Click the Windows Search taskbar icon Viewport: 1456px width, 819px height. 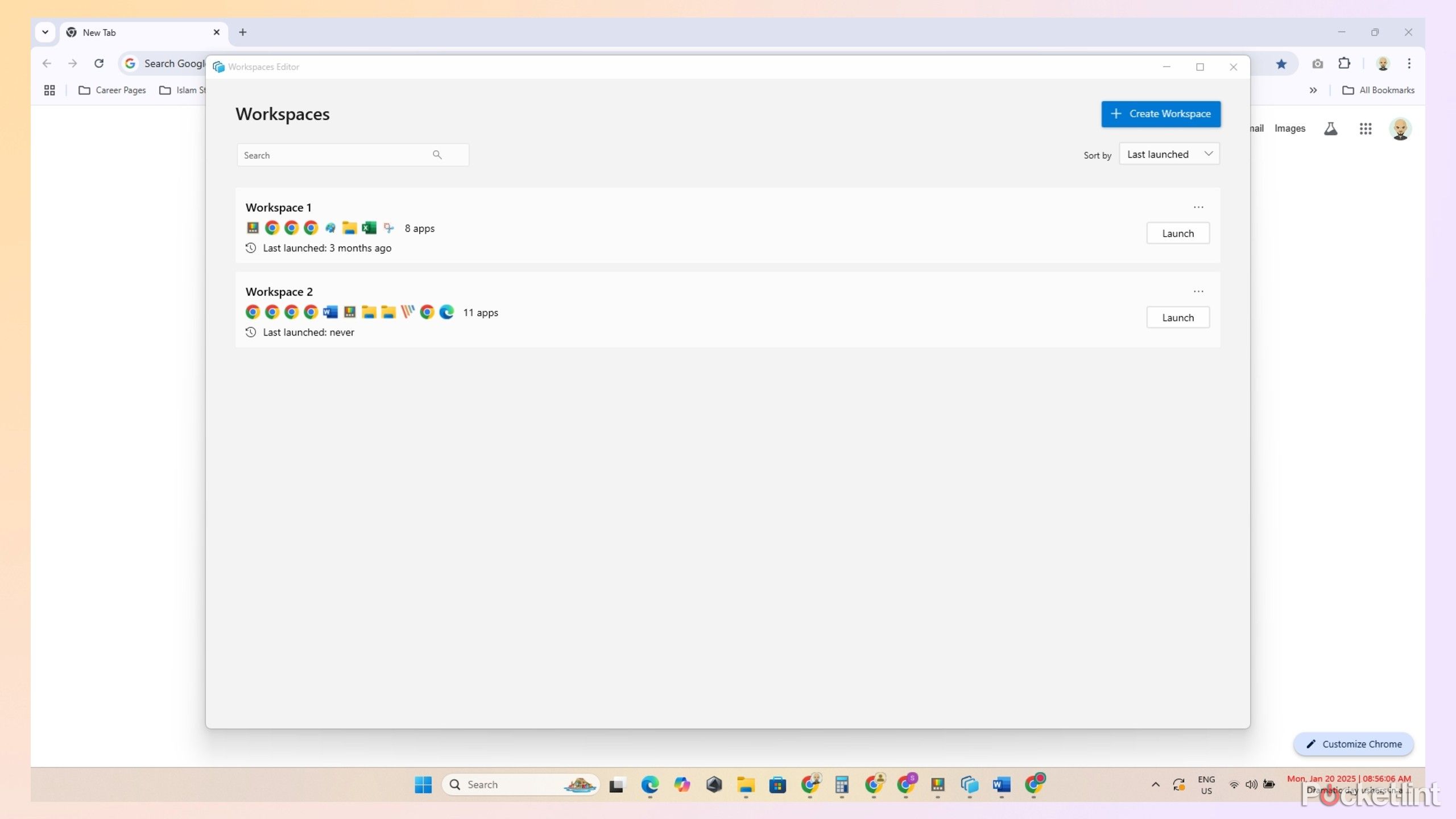point(455,784)
